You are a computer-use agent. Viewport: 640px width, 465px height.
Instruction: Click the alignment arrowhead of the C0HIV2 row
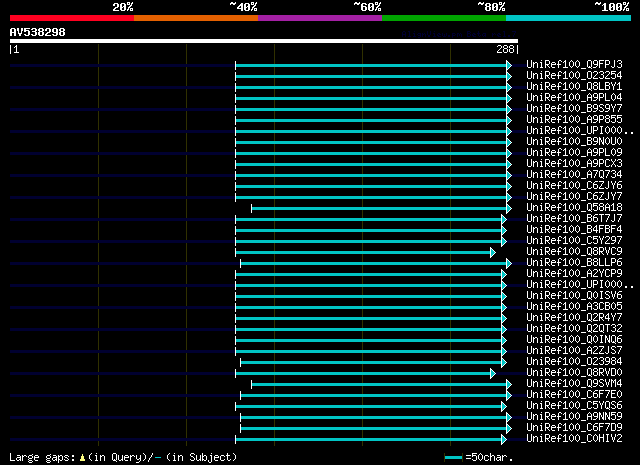(504, 440)
